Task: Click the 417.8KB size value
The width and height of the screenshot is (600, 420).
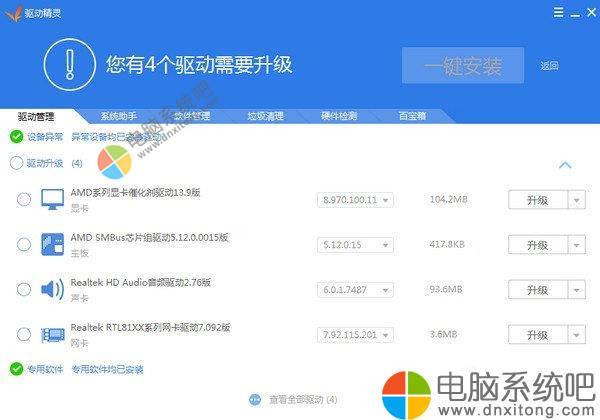Action: [447, 244]
